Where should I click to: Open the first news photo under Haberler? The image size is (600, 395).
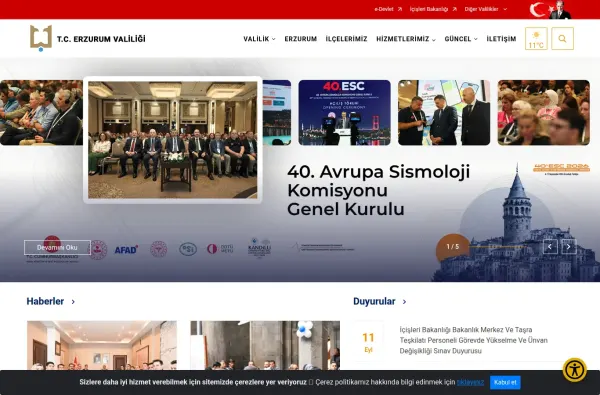[x=102, y=345]
